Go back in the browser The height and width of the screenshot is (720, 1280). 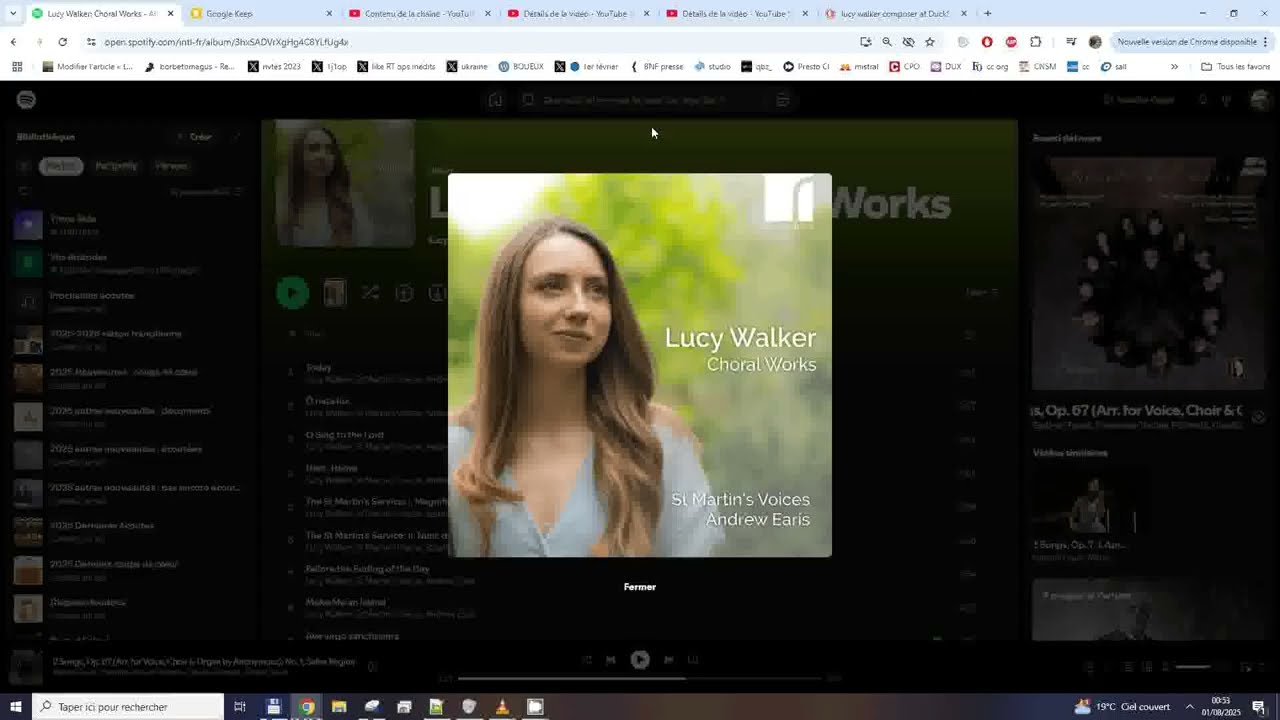[13, 42]
